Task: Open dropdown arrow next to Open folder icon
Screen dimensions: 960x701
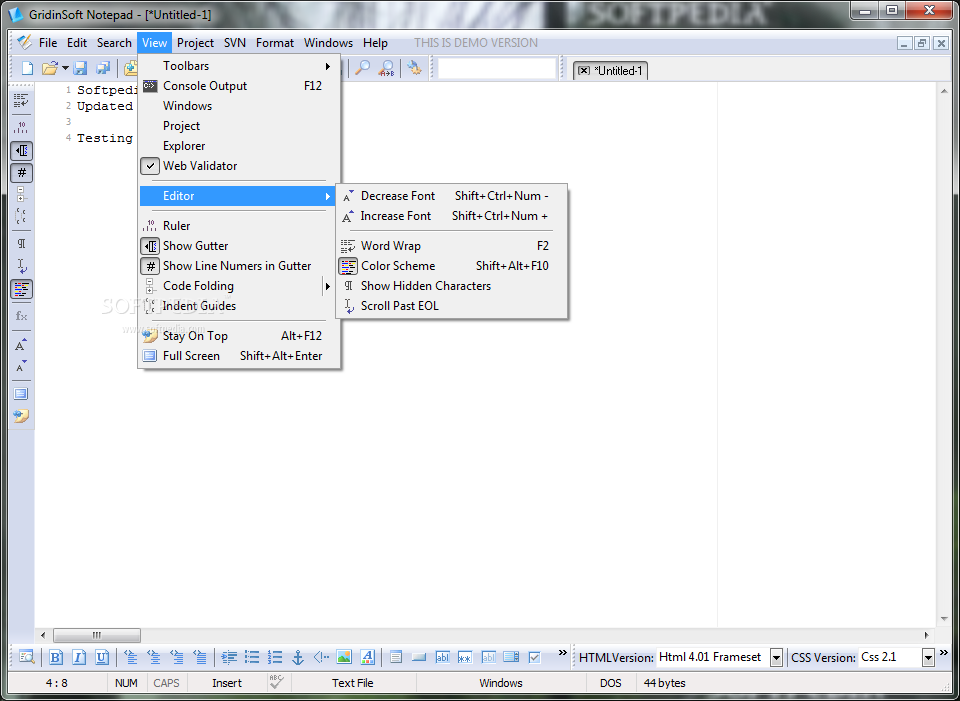Action: (x=65, y=68)
